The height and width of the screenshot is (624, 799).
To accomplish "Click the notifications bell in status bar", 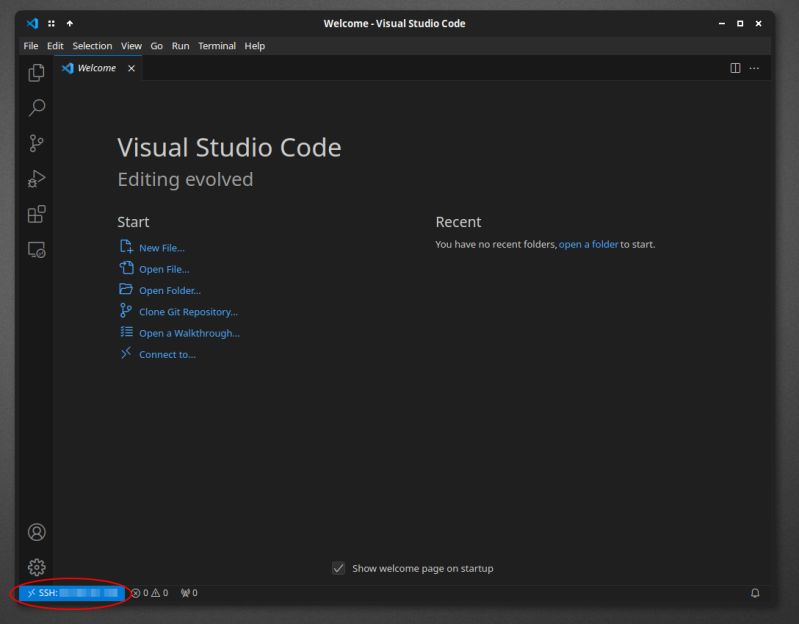I will [755, 593].
